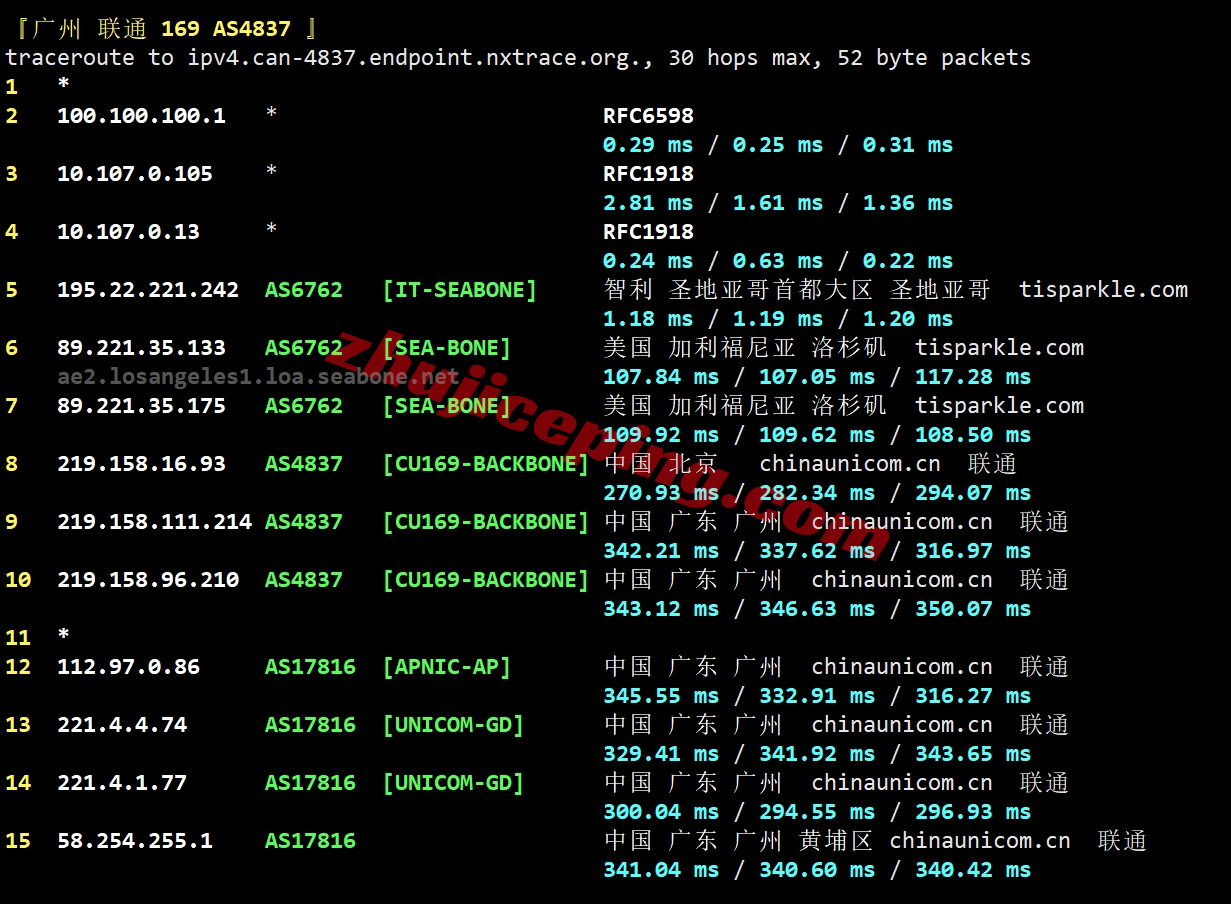Click latency '329.41 ms / 341.92 ms / 343.65 ms'
Image resolution: width=1231 pixels, height=904 pixels.
pyautogui.click(x=817, y=754)
